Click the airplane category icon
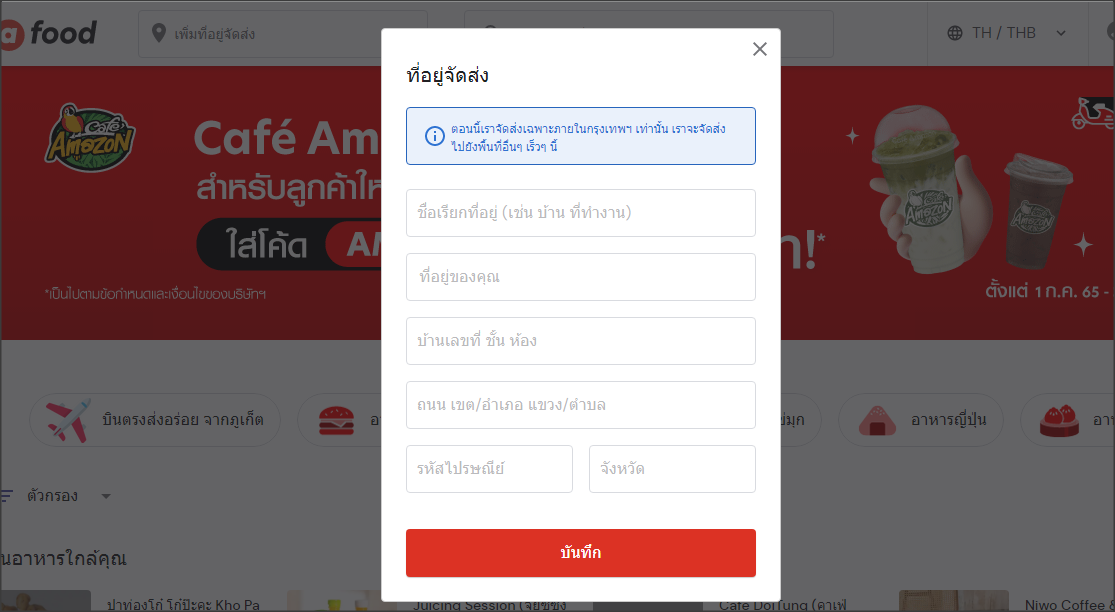The width and height of the screenshot is (1115, 612). coord(68,420)
